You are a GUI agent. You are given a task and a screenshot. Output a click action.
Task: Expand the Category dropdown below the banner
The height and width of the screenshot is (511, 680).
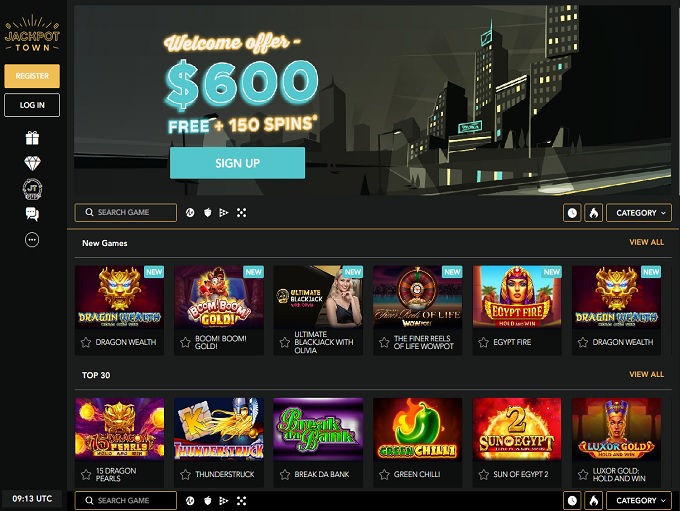point(638,213)
